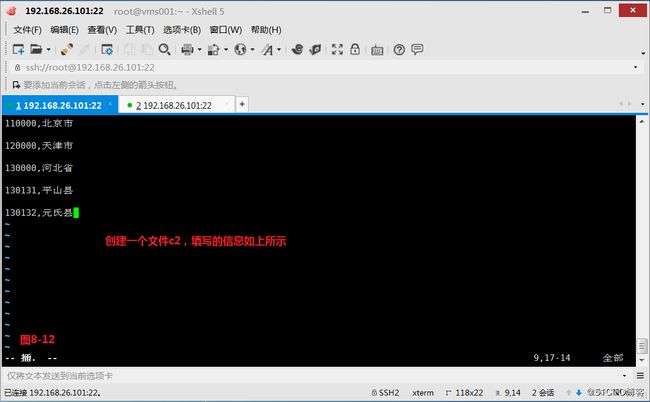
Task: Click the greyed Copy icon
Action: 130,49
